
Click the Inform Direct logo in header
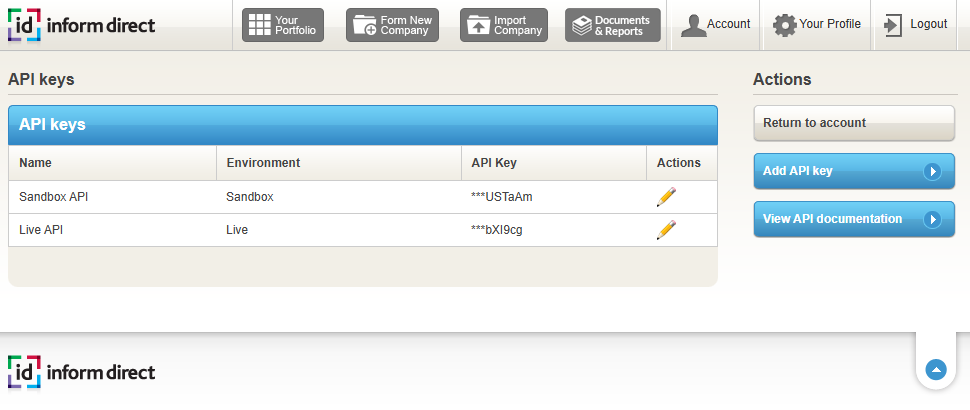[82, 25]
